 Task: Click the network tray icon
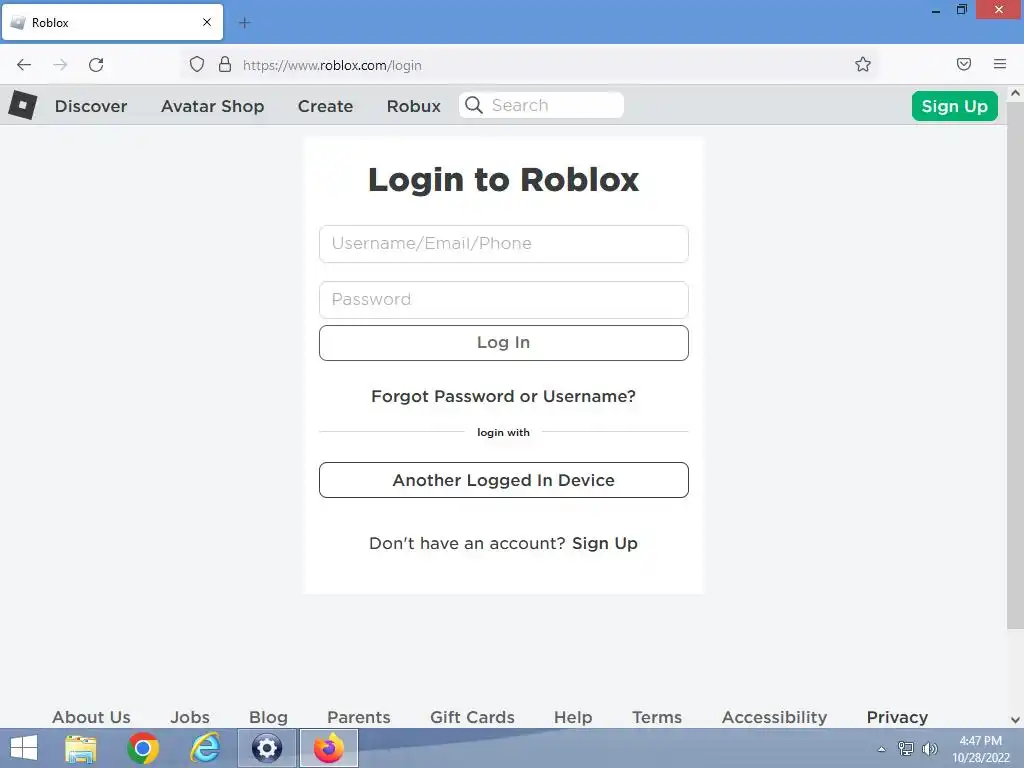tap(906, 748)
